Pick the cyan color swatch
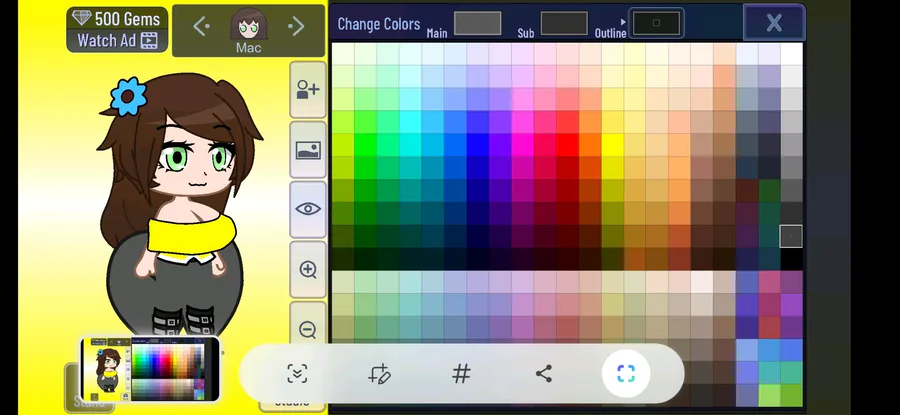 (410, 145)
